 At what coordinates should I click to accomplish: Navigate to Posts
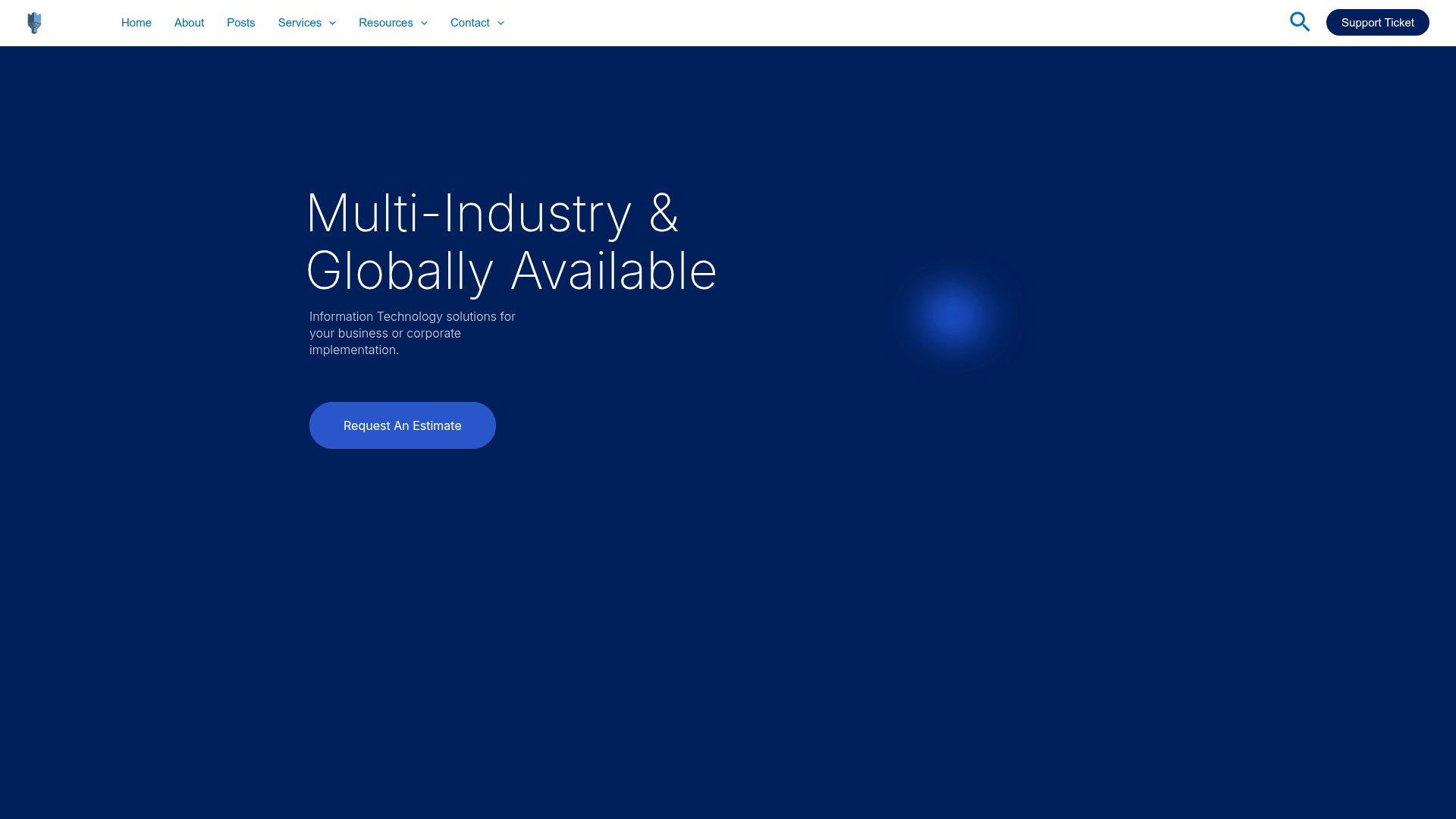pyautogui.click(x=240, y=23)
